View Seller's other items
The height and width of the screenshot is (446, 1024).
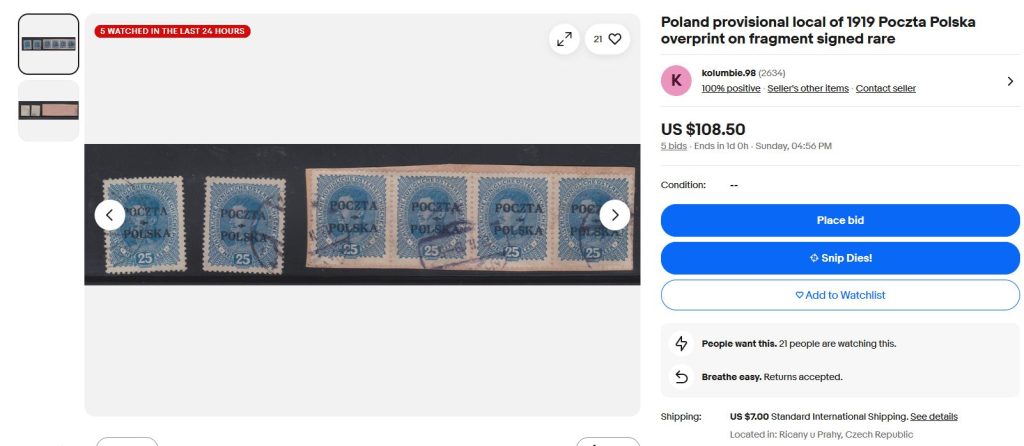(808, 88)
